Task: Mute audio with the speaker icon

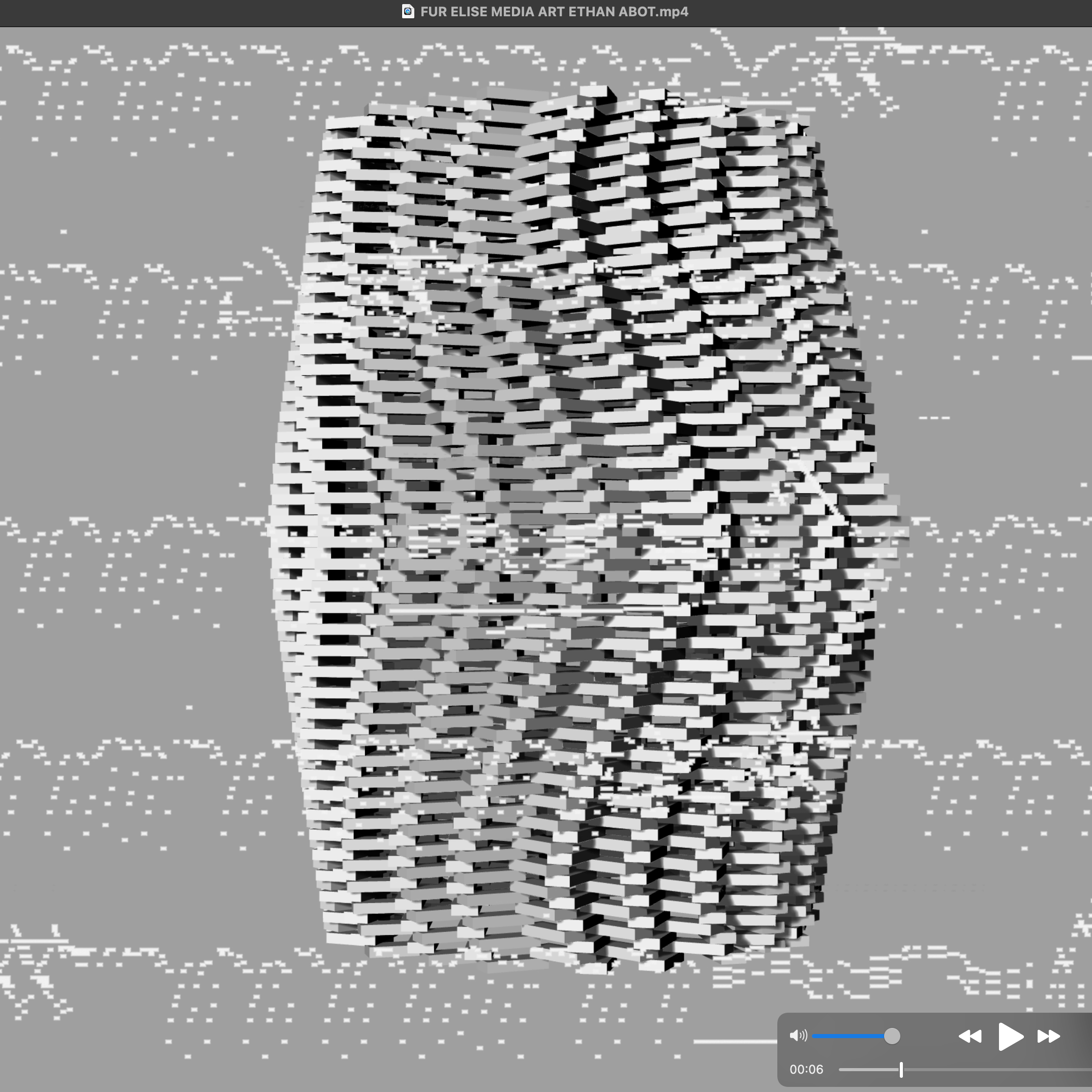Action: (x=799, y=1036)
